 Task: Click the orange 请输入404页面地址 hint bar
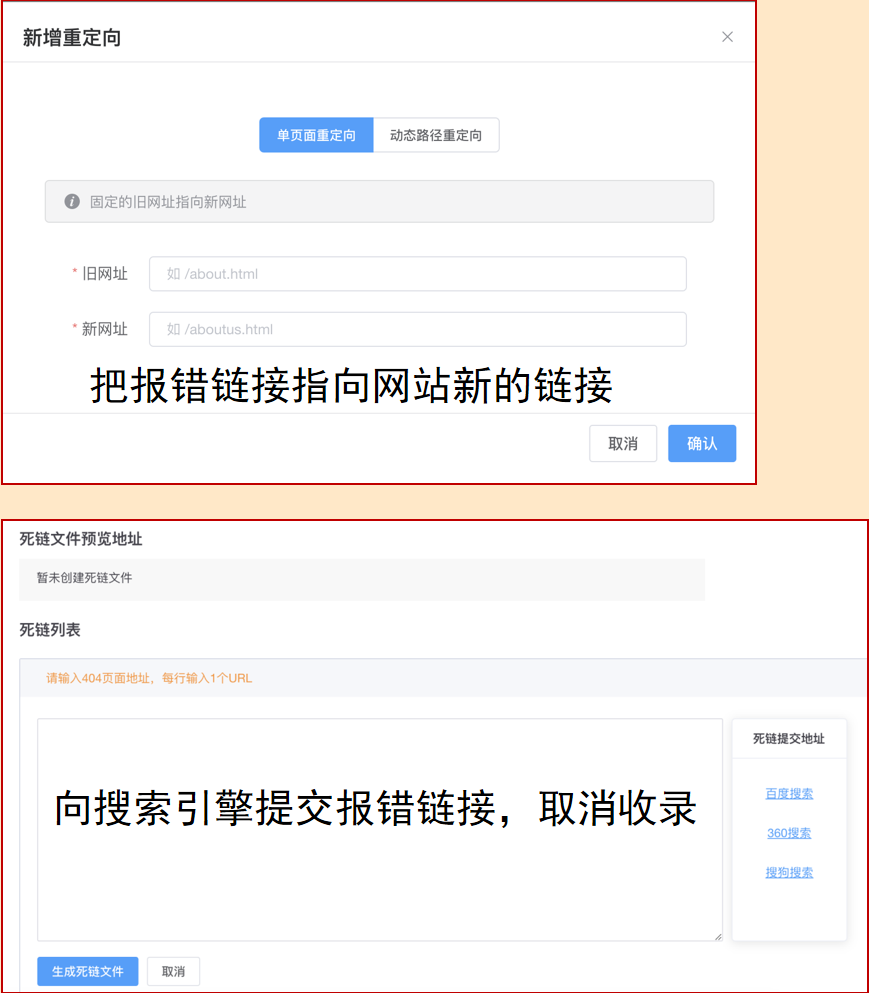point(443,678)
